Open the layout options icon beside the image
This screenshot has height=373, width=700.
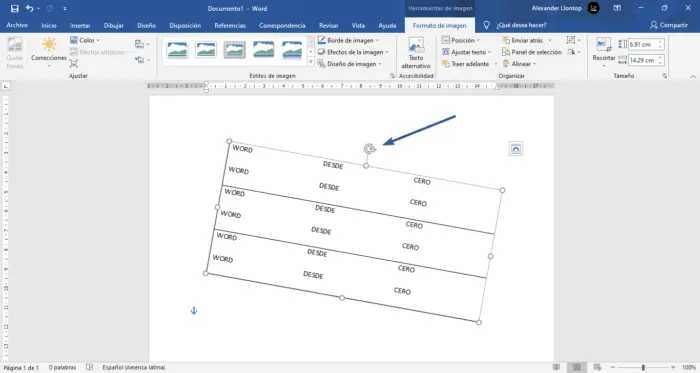[516, 149]
